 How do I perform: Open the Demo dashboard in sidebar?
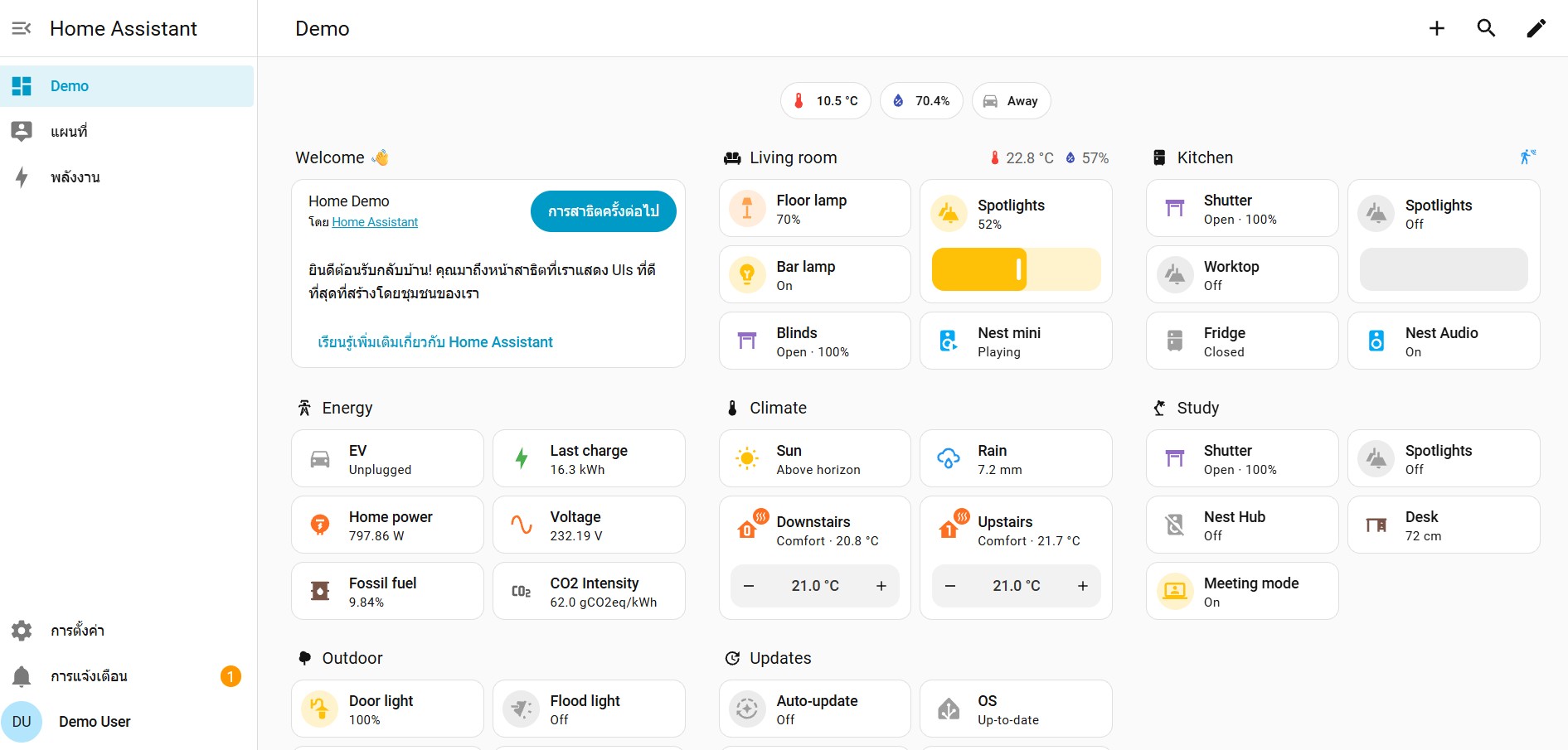click(x=127, y=86)
